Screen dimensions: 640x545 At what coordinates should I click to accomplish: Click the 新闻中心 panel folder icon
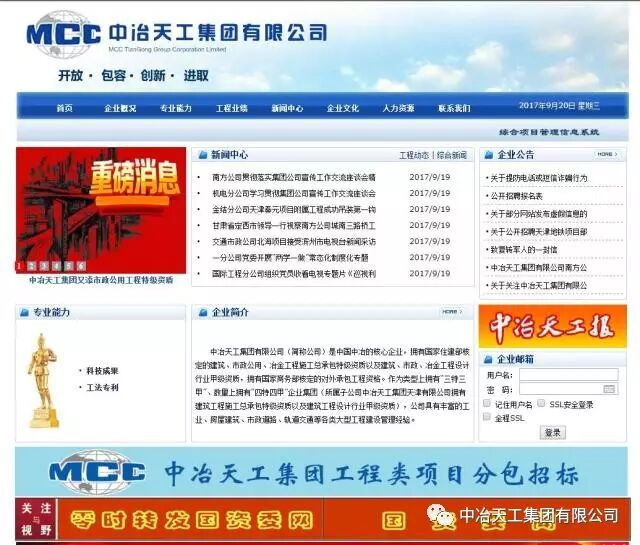[203, 155]
